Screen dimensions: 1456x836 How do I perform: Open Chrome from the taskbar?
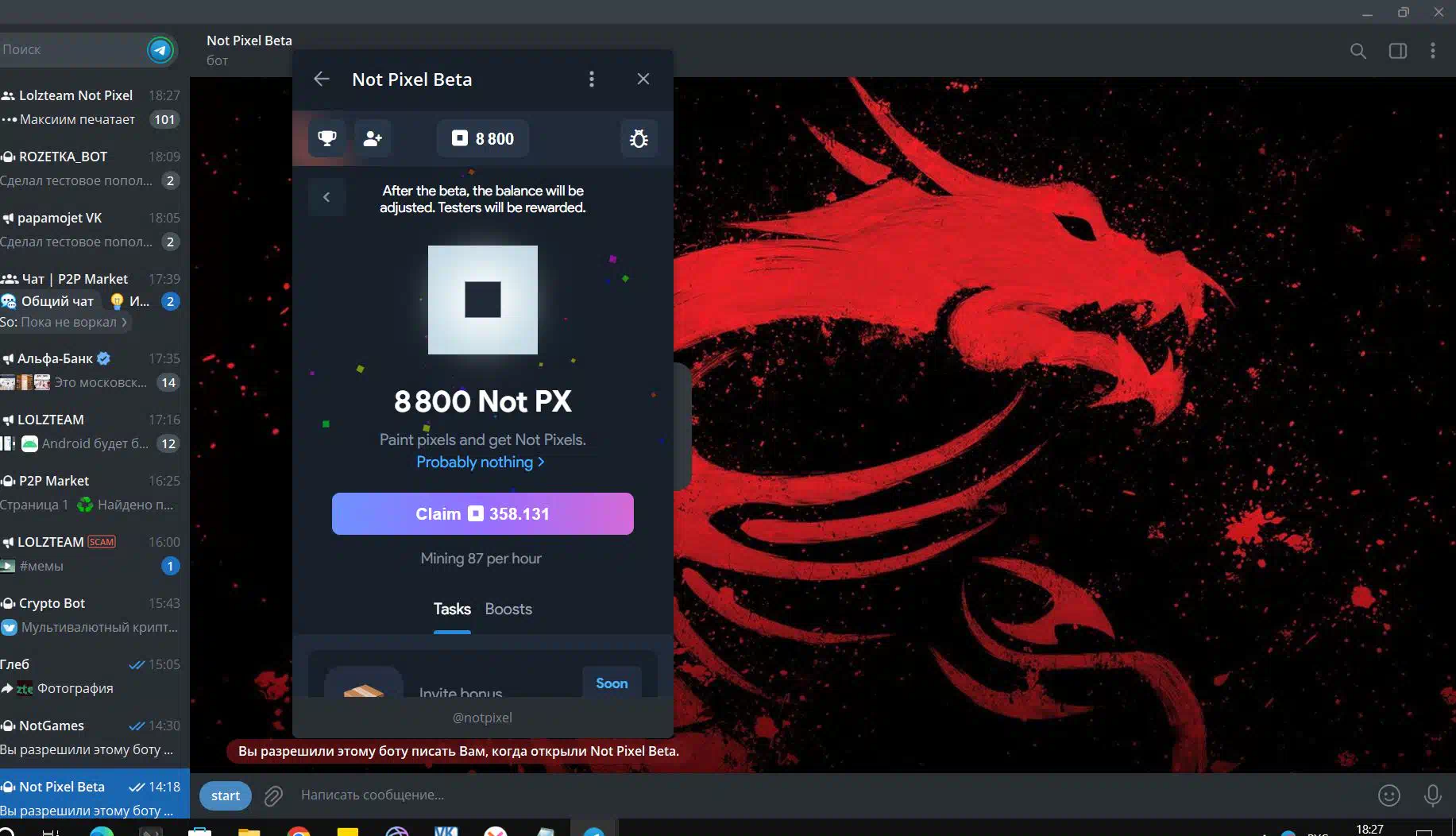299,831
